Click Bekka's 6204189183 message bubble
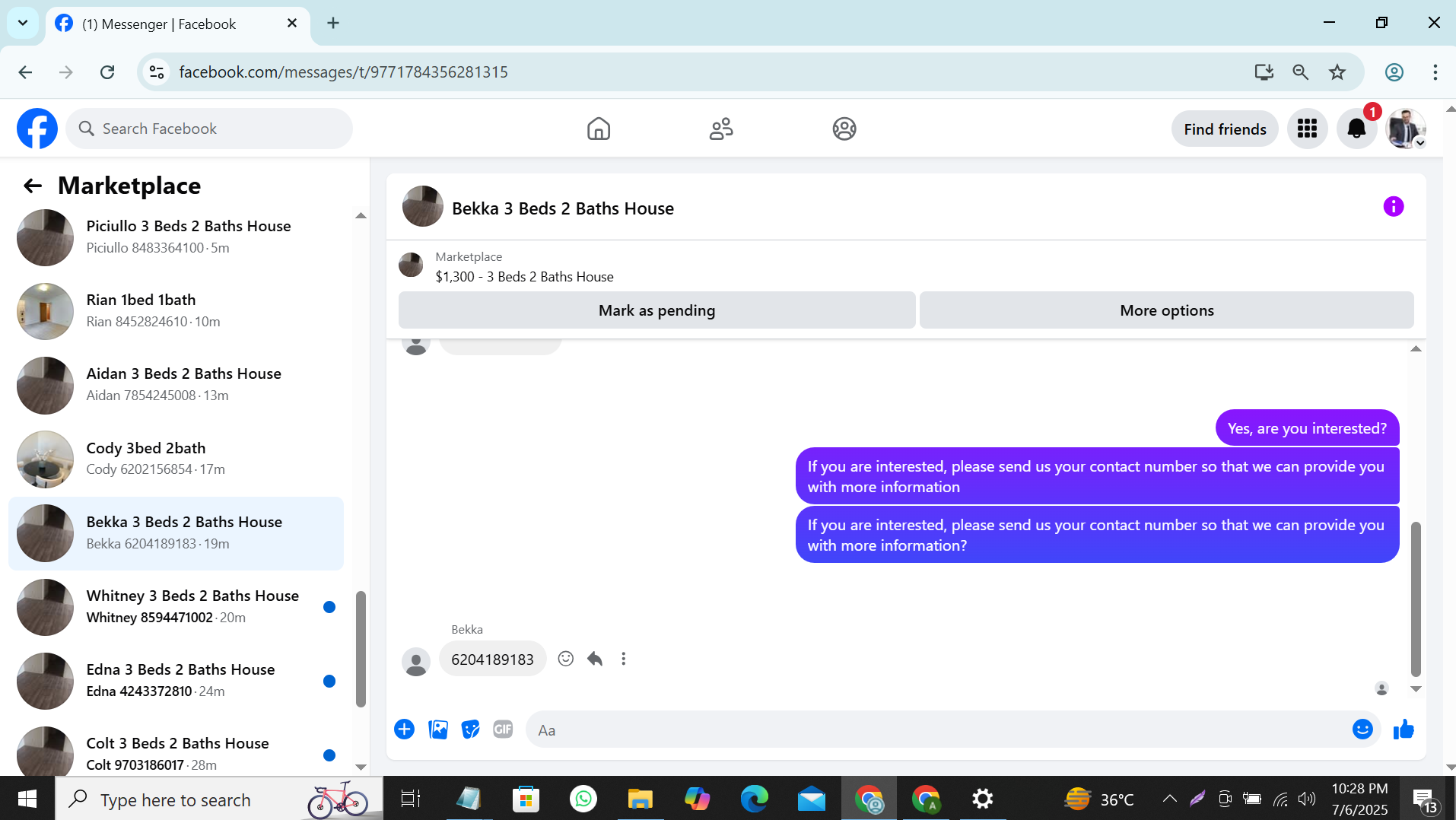Screen dimensions: 1456x820 point(492,659)
